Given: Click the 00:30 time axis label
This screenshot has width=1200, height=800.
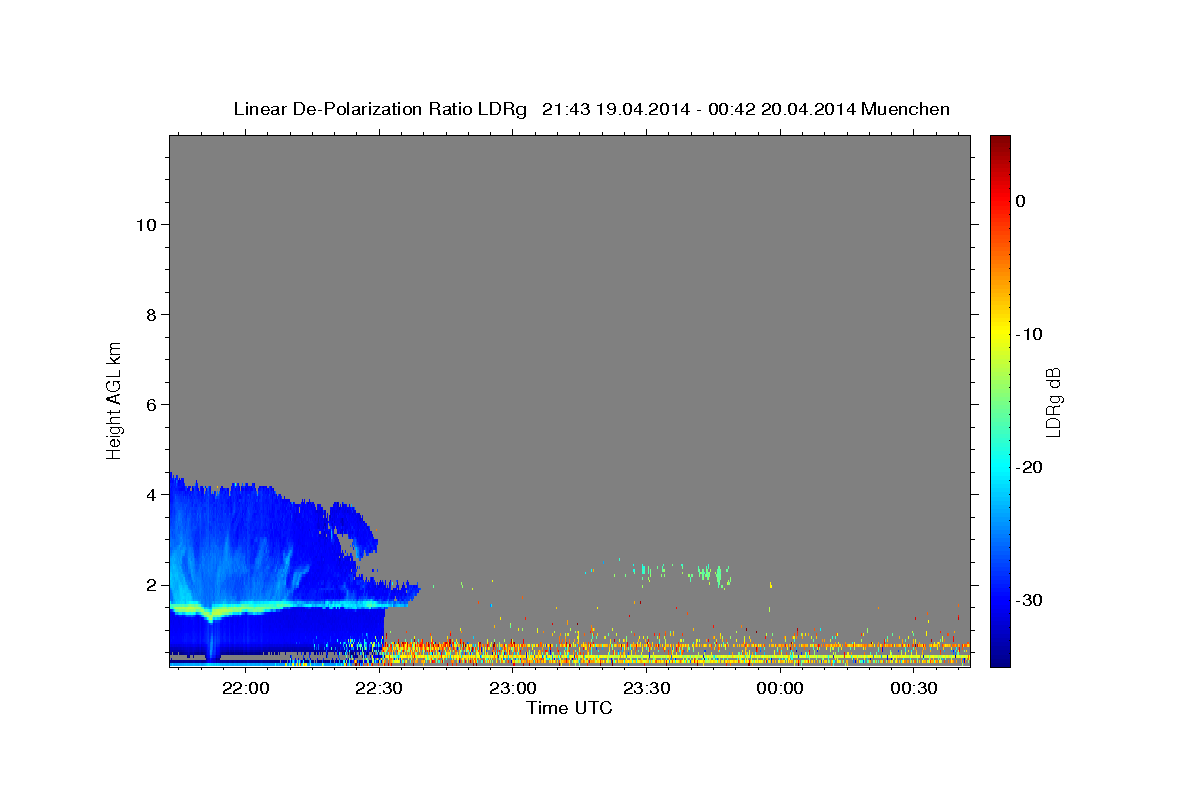Looking at the screenshot, I should pos(913,688).
